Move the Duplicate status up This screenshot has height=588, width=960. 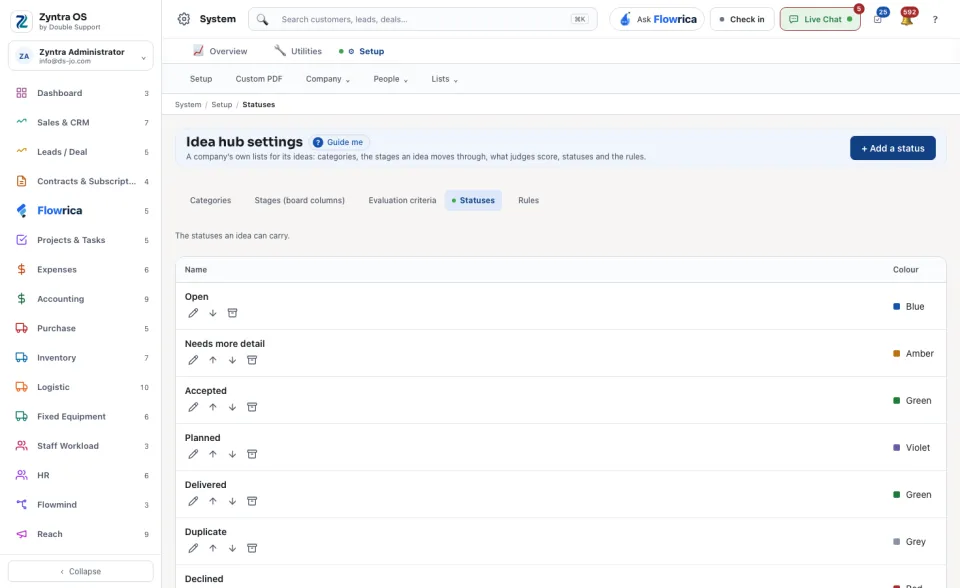pyautogui.click(x=212, y=548)
